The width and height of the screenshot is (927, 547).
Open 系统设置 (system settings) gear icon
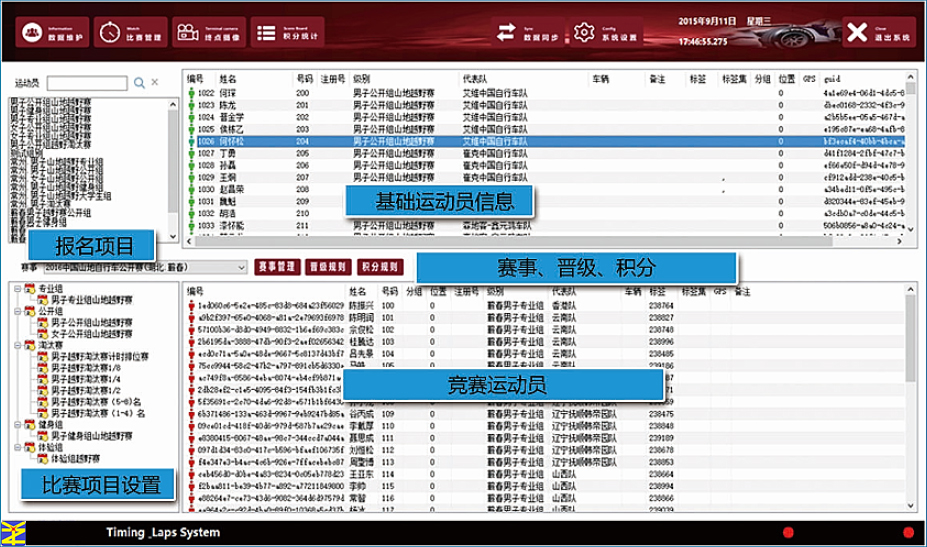coord(586,32)
